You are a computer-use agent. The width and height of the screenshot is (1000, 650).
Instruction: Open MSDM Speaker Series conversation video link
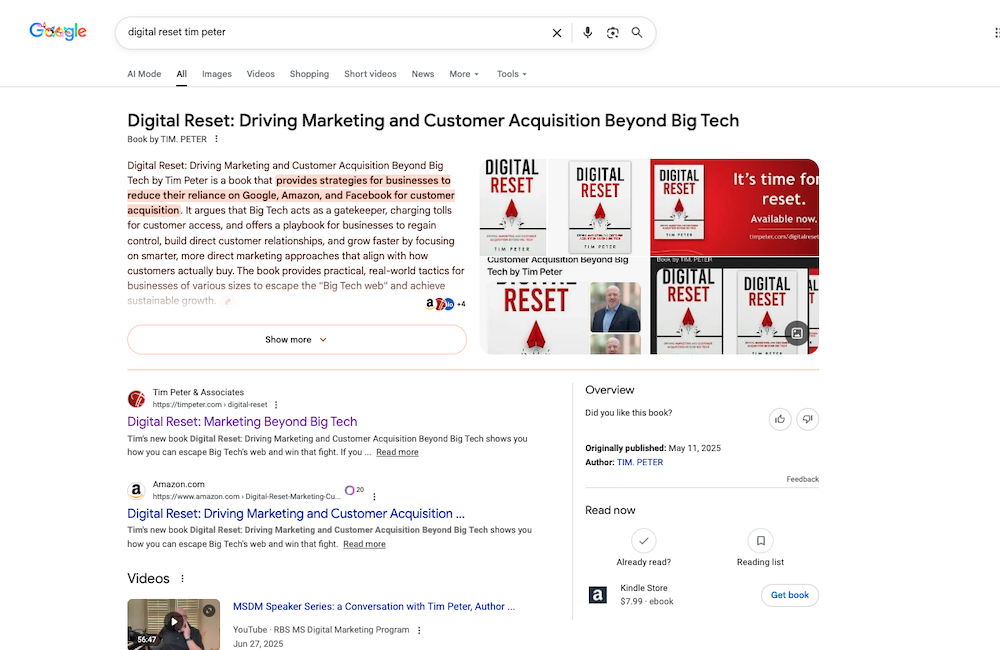[x=374, y=607]
